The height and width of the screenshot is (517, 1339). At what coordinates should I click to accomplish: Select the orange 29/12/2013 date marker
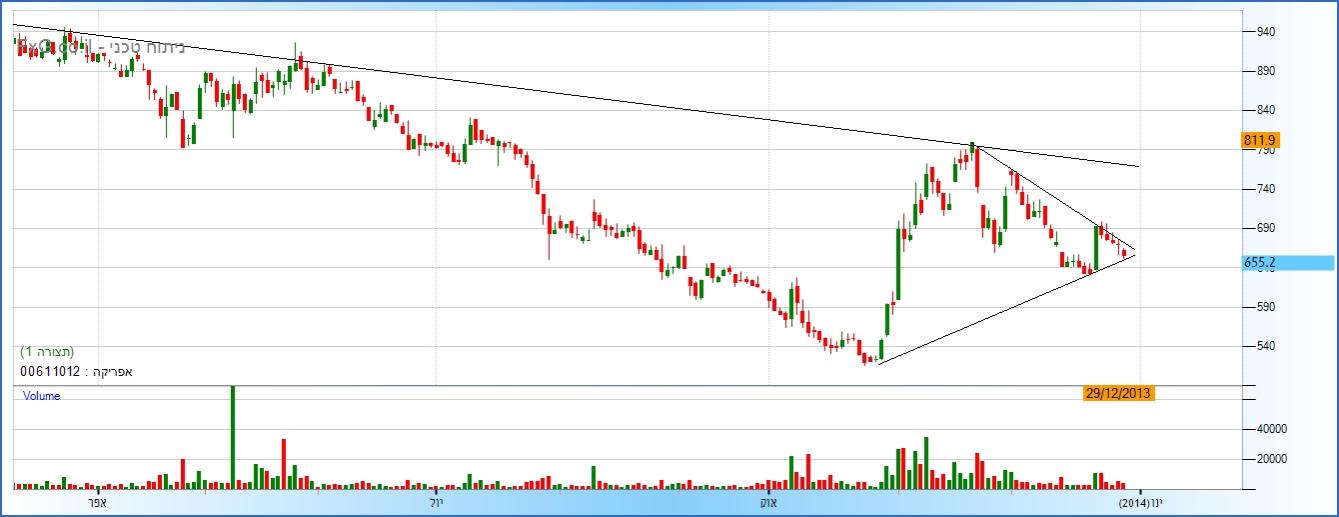(x=1119, y=393)
